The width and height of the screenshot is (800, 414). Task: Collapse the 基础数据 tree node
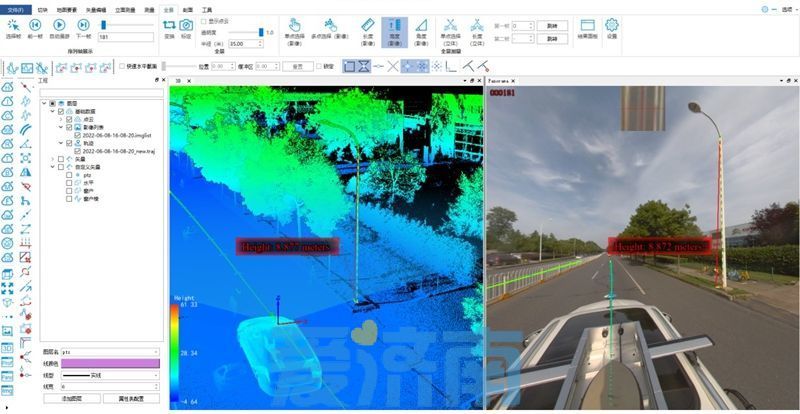pos(53,110)
